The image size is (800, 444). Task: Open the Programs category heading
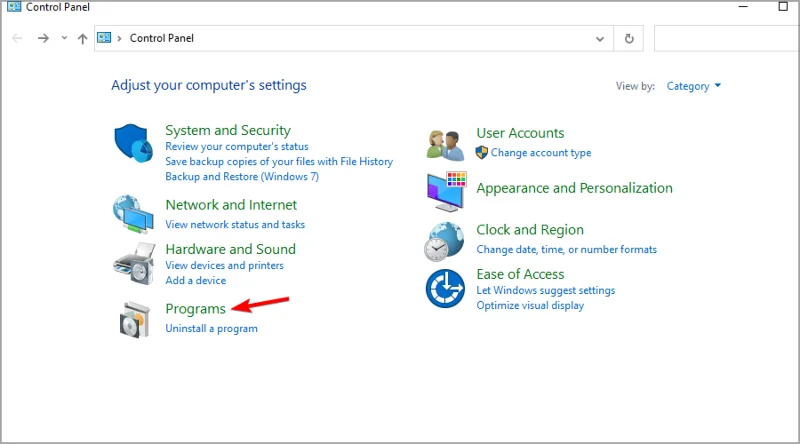click(x=195, y=309)
